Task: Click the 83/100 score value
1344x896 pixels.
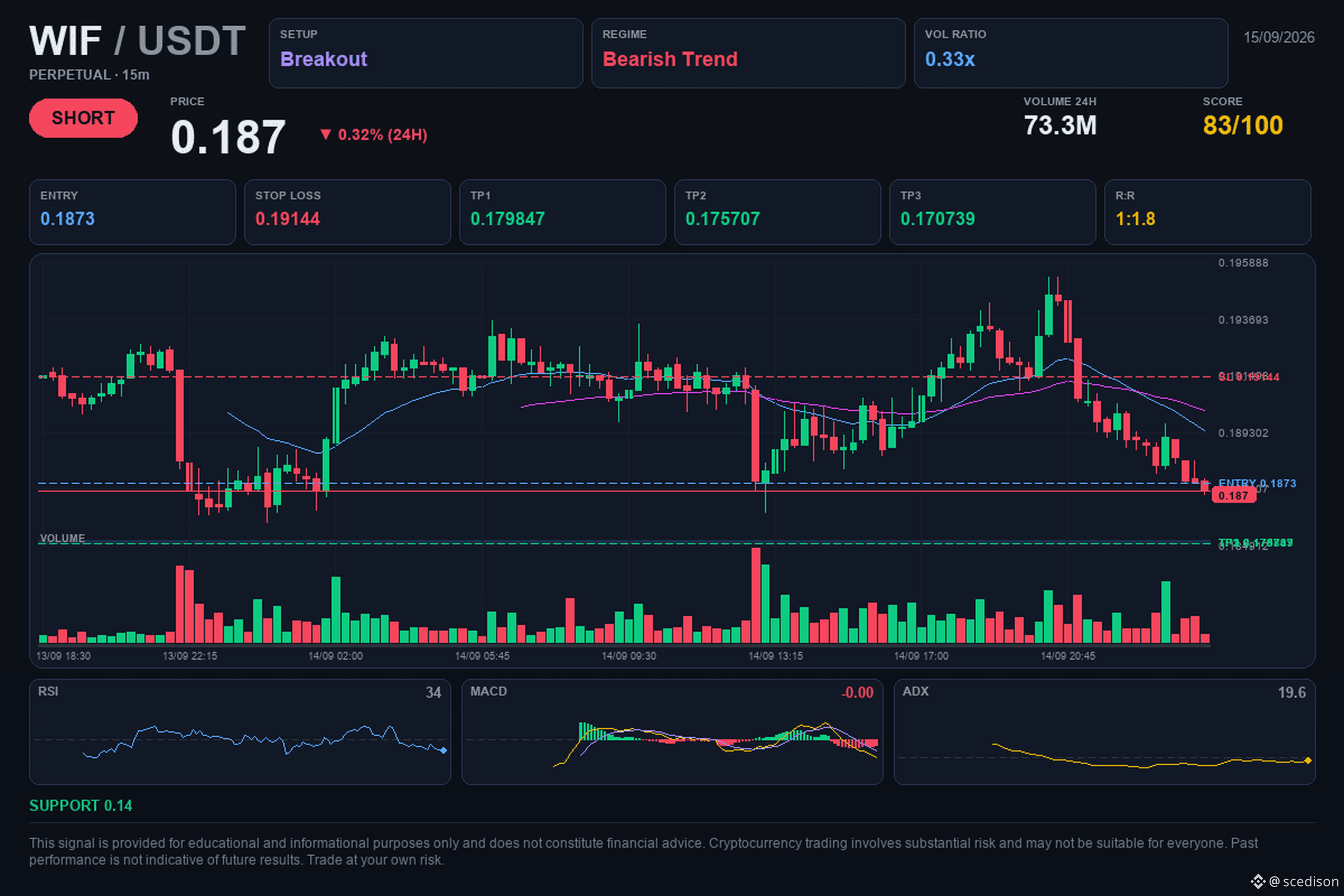Action: [x=1242, y=125]
